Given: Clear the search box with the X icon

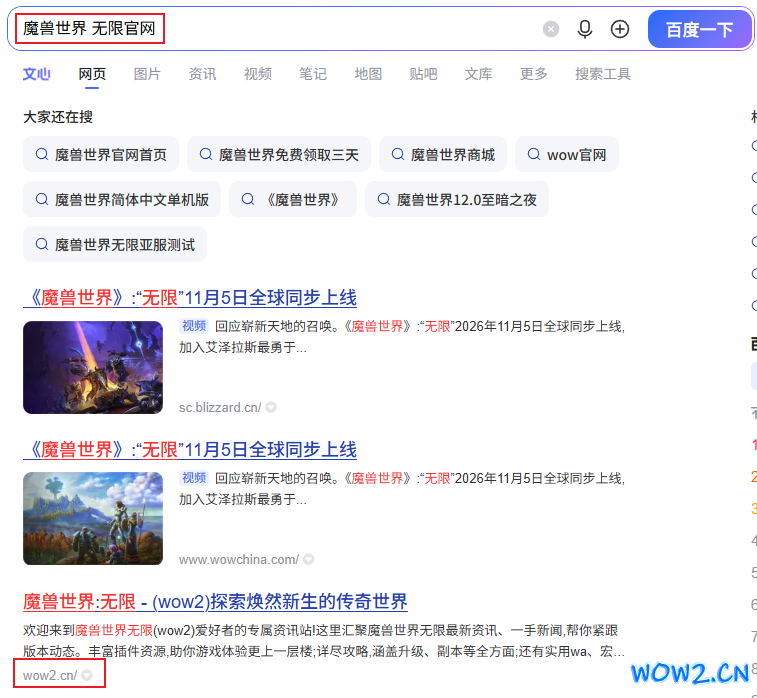Looking at the screenshot, I should click(x=550, y=29).
